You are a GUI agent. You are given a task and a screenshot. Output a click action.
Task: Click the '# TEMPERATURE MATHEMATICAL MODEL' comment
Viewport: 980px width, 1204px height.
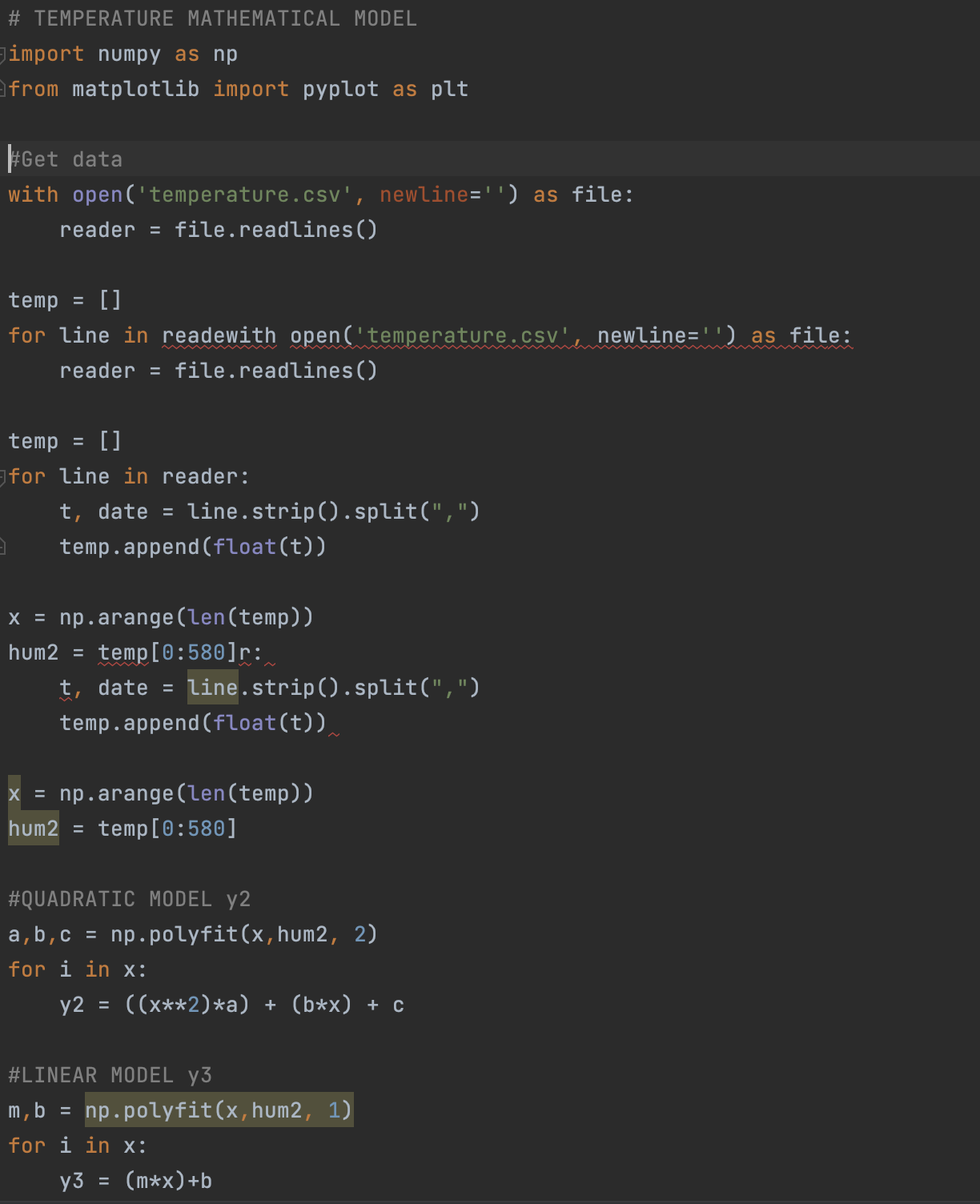(213, 18)
